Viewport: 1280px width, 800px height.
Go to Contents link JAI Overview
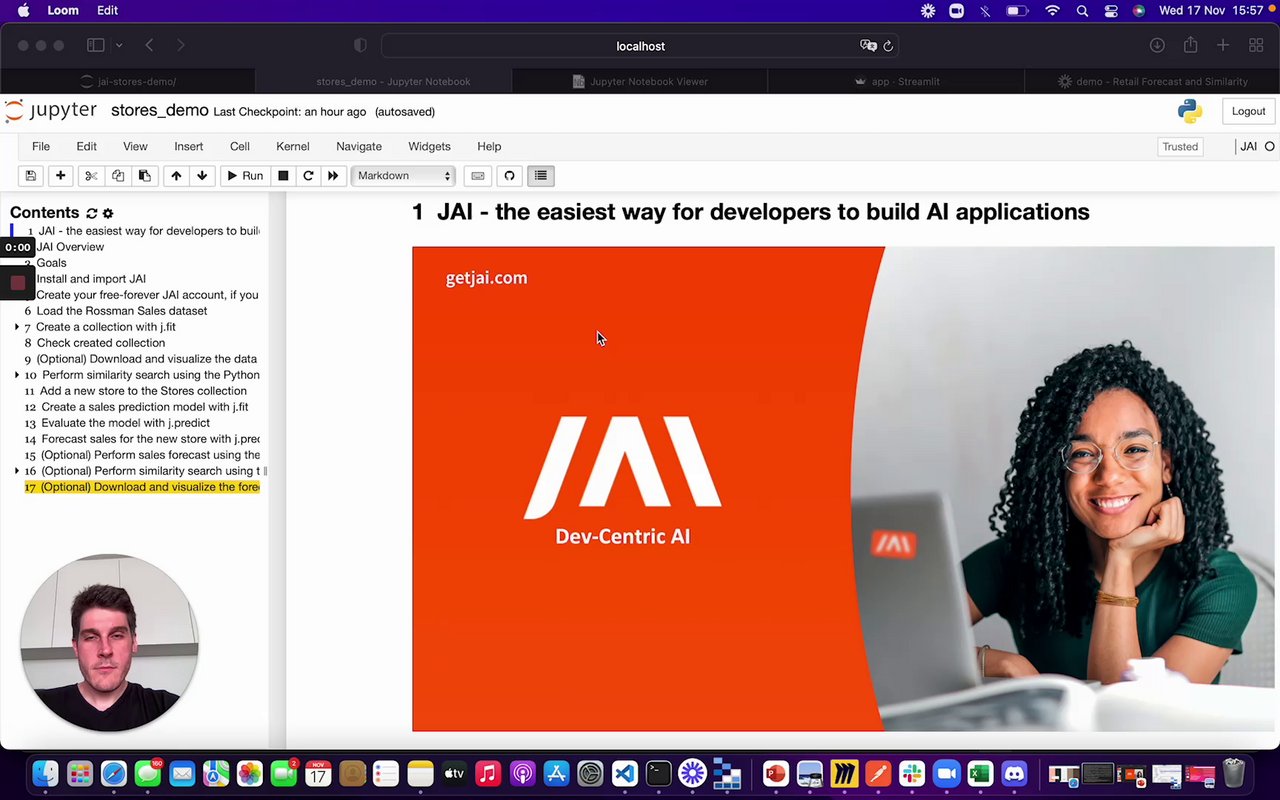(70, 247)
